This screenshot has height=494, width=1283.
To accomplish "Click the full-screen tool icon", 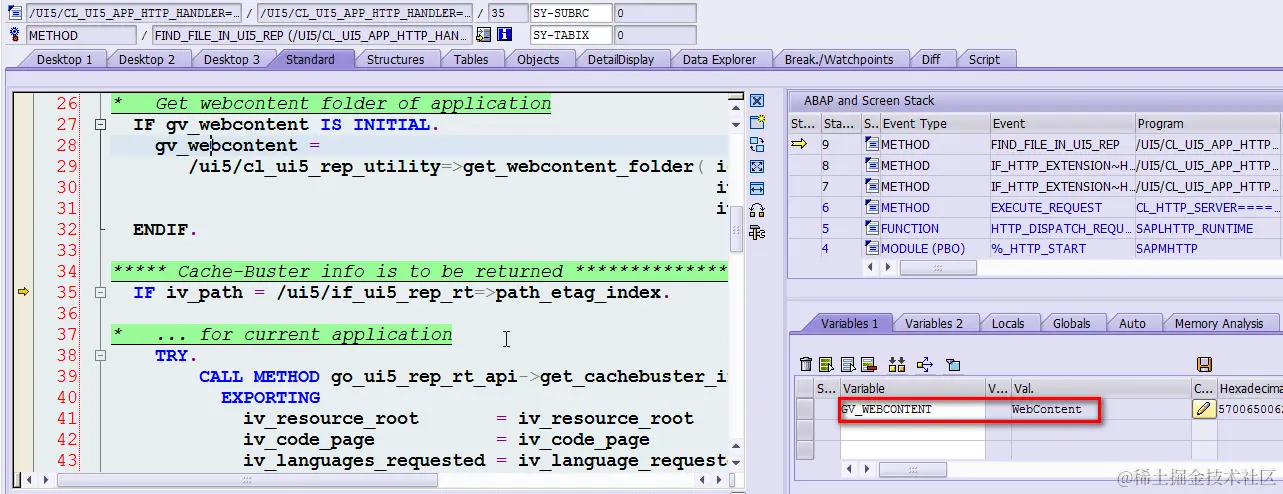I will 757,167.
